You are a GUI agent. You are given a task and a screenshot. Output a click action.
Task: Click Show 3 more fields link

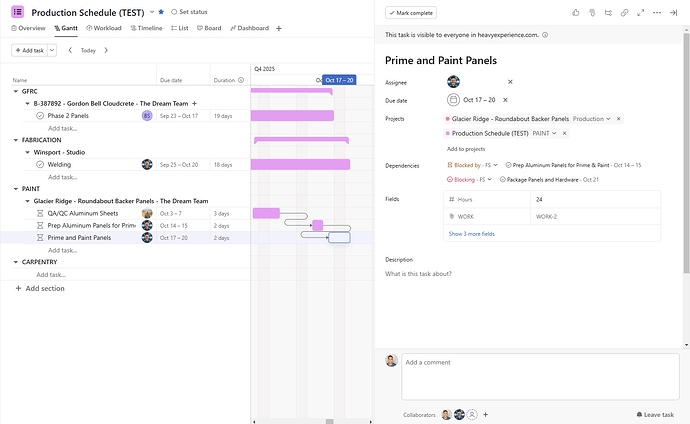tap(471, 234)
